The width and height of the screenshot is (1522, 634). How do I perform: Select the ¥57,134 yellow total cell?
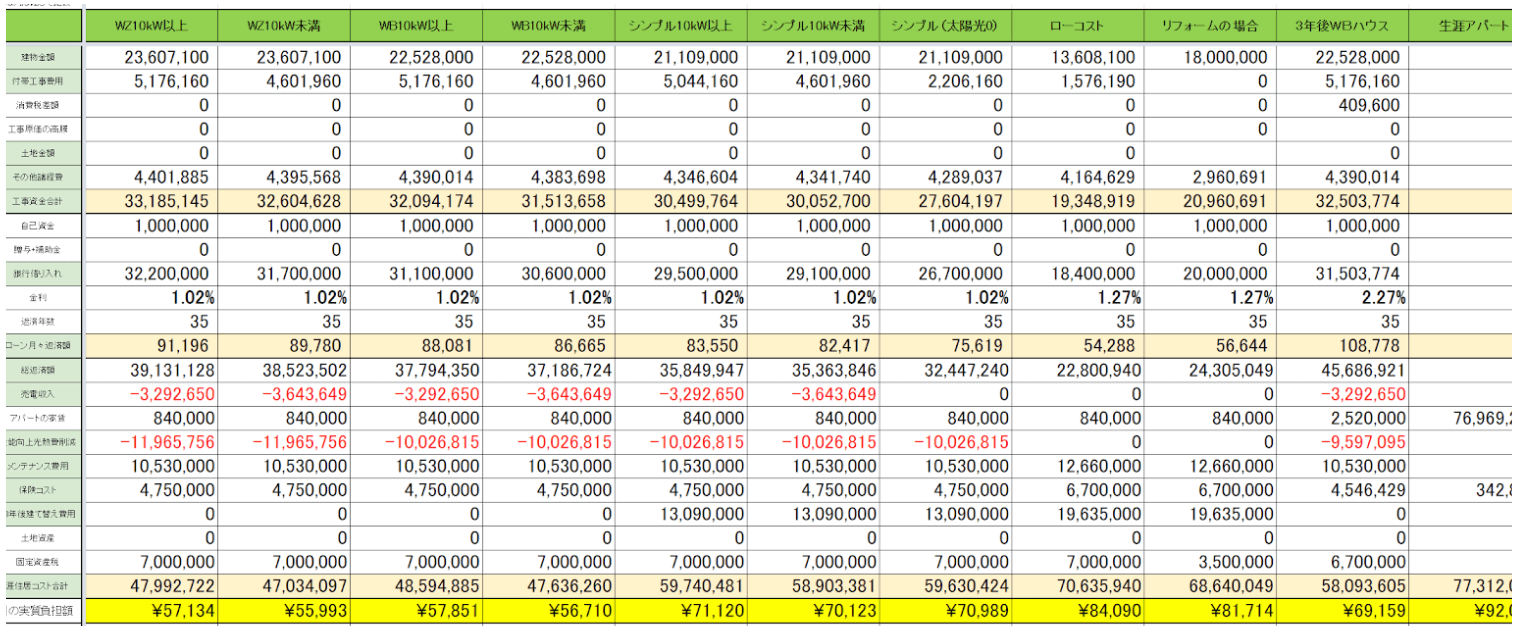click(149, 609)
